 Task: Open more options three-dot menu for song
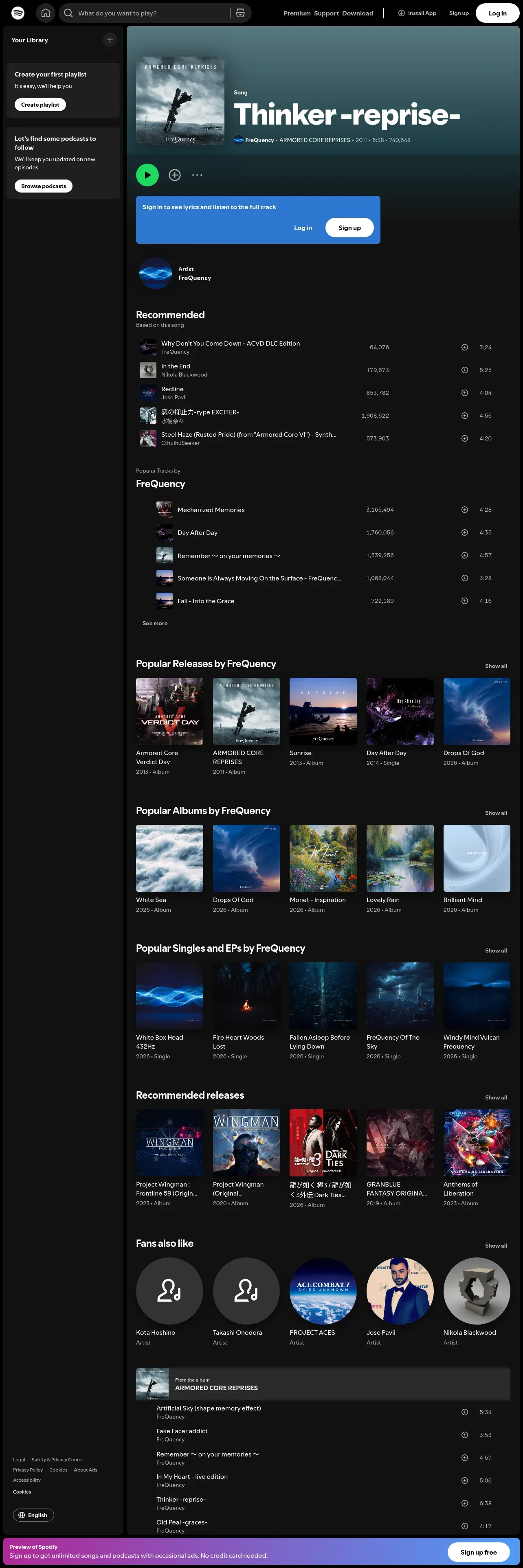(x=197, y=175)
